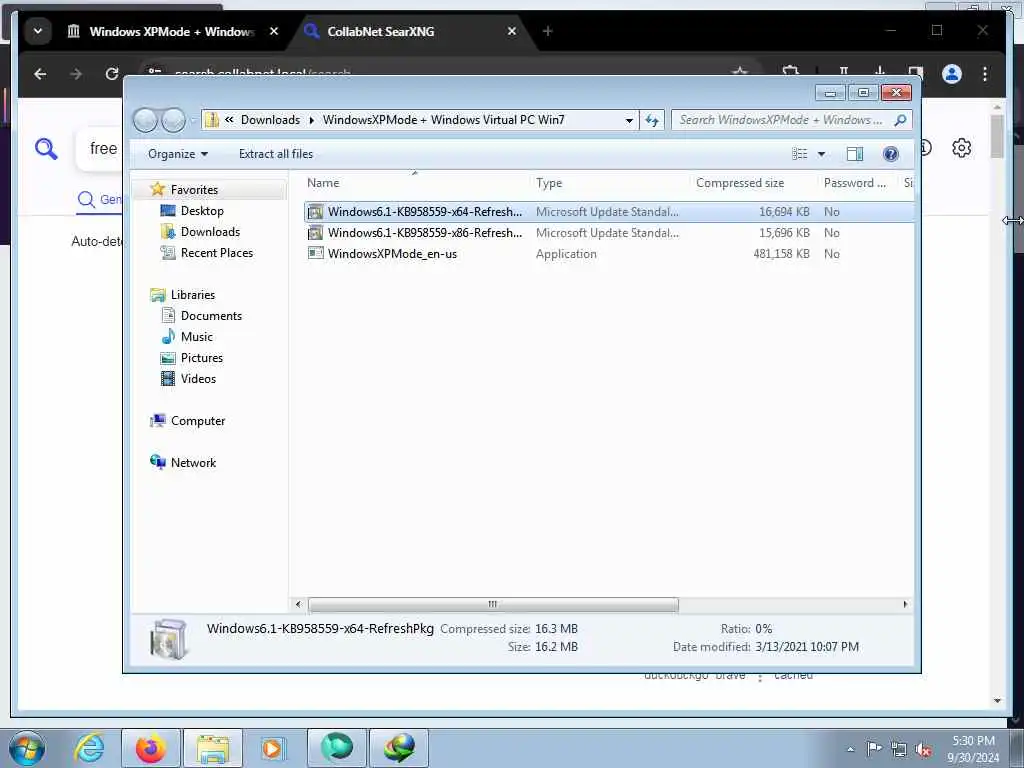Open SearXNG preferences gear icon

pos(961,148)
